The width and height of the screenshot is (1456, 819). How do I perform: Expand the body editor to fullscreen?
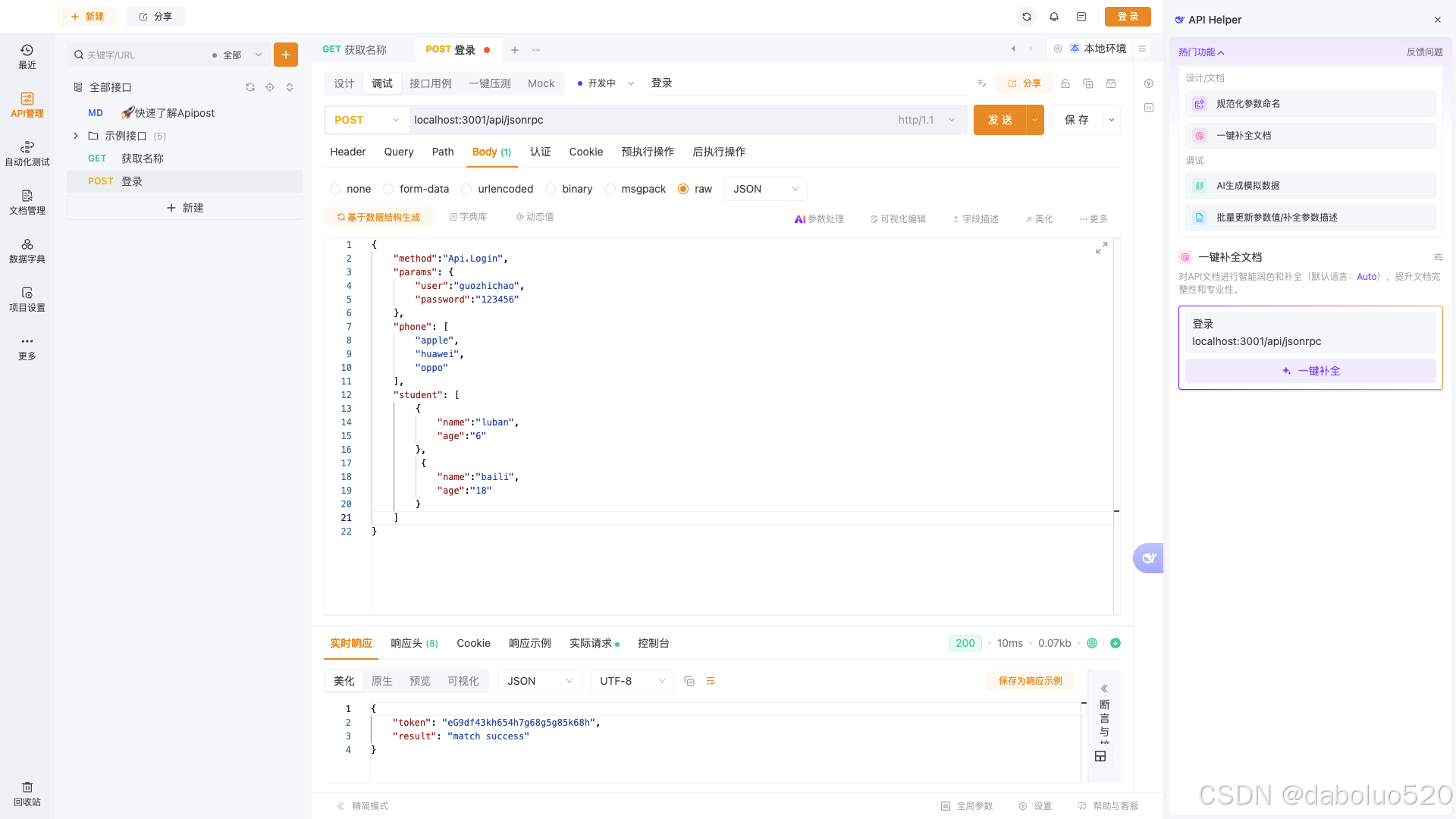point(1101,248)
